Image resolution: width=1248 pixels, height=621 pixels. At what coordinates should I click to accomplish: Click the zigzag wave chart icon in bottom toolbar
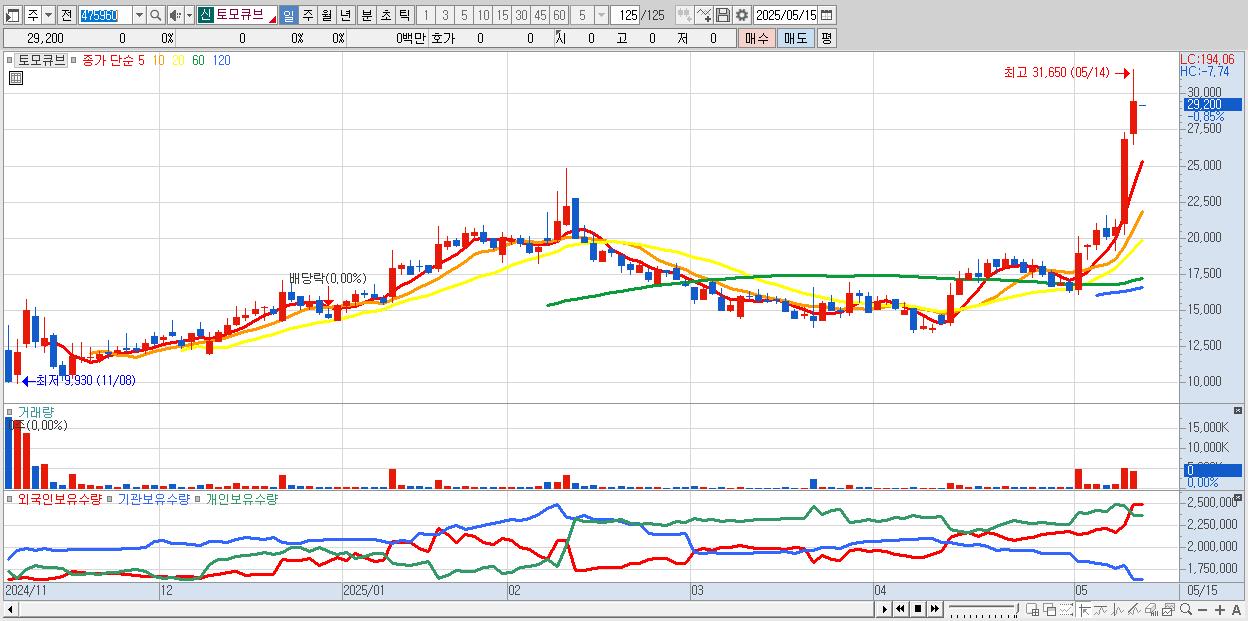pyautogui.click(x=1117, y=609)
